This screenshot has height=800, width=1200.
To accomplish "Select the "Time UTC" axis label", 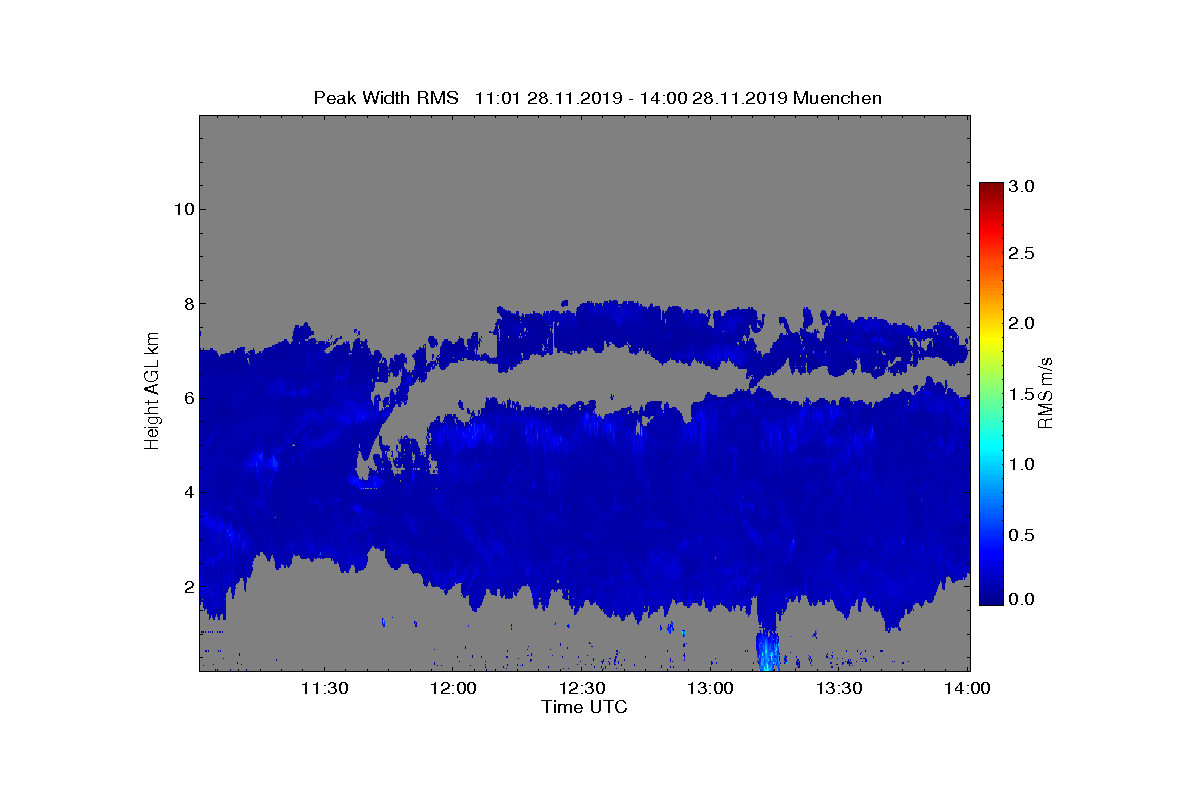I will [x=584, y=707].
